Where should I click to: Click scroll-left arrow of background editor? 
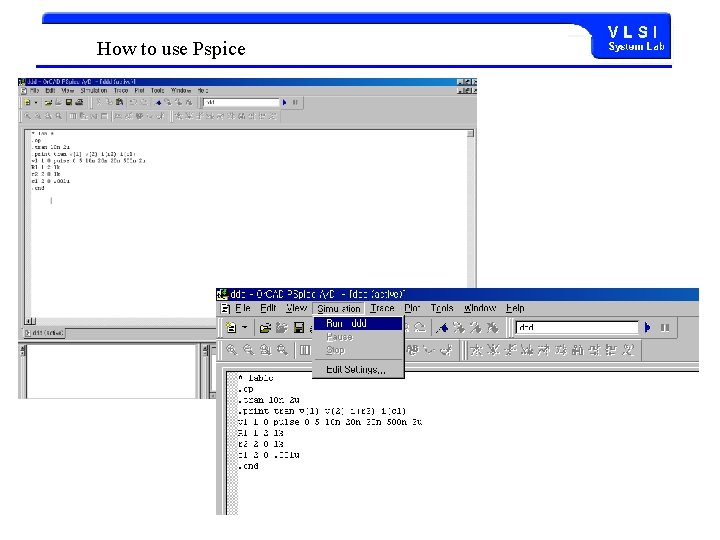28,321
